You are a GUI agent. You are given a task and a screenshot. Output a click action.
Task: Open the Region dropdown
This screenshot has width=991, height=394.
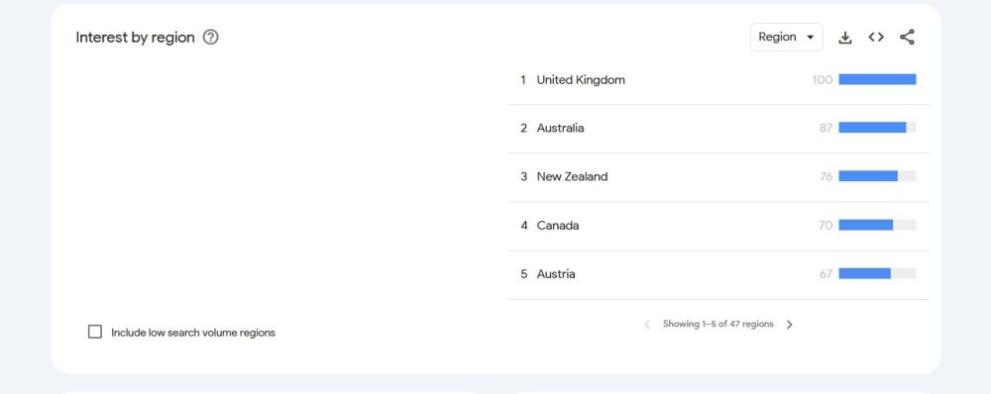click(786, 37)
